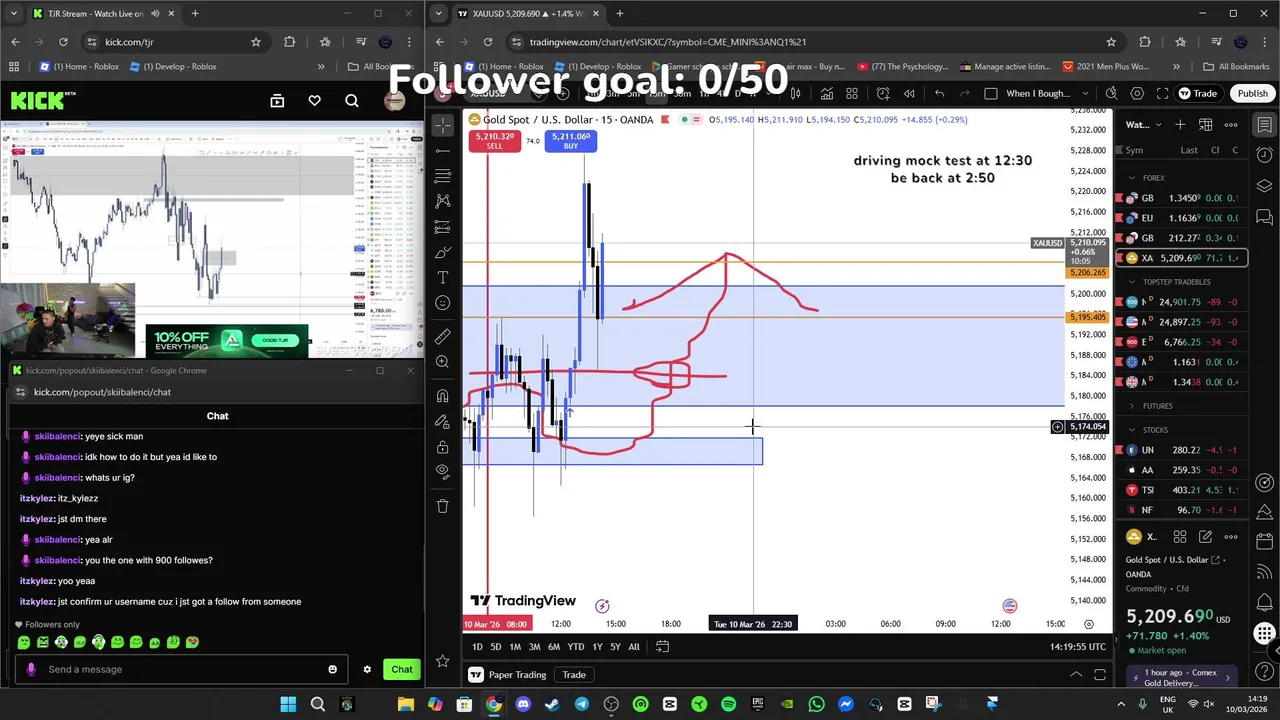
Task: Click the Kick heart following icon
Action: 314,101
